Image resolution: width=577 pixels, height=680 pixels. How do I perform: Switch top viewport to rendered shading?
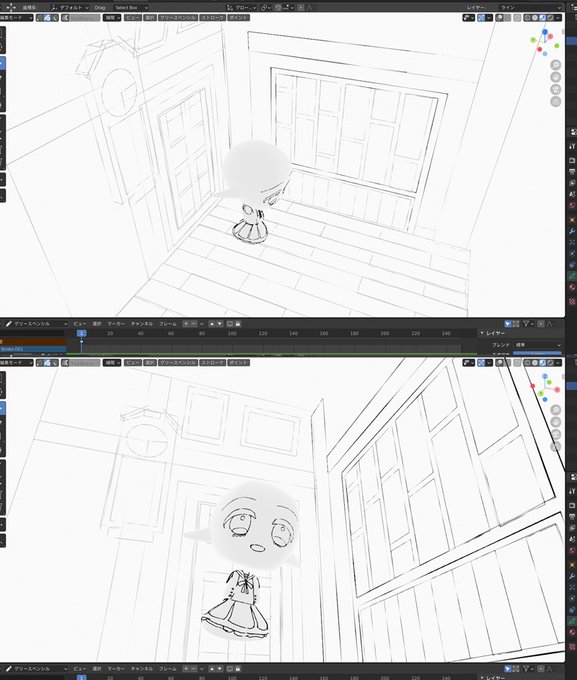[550, 18]
